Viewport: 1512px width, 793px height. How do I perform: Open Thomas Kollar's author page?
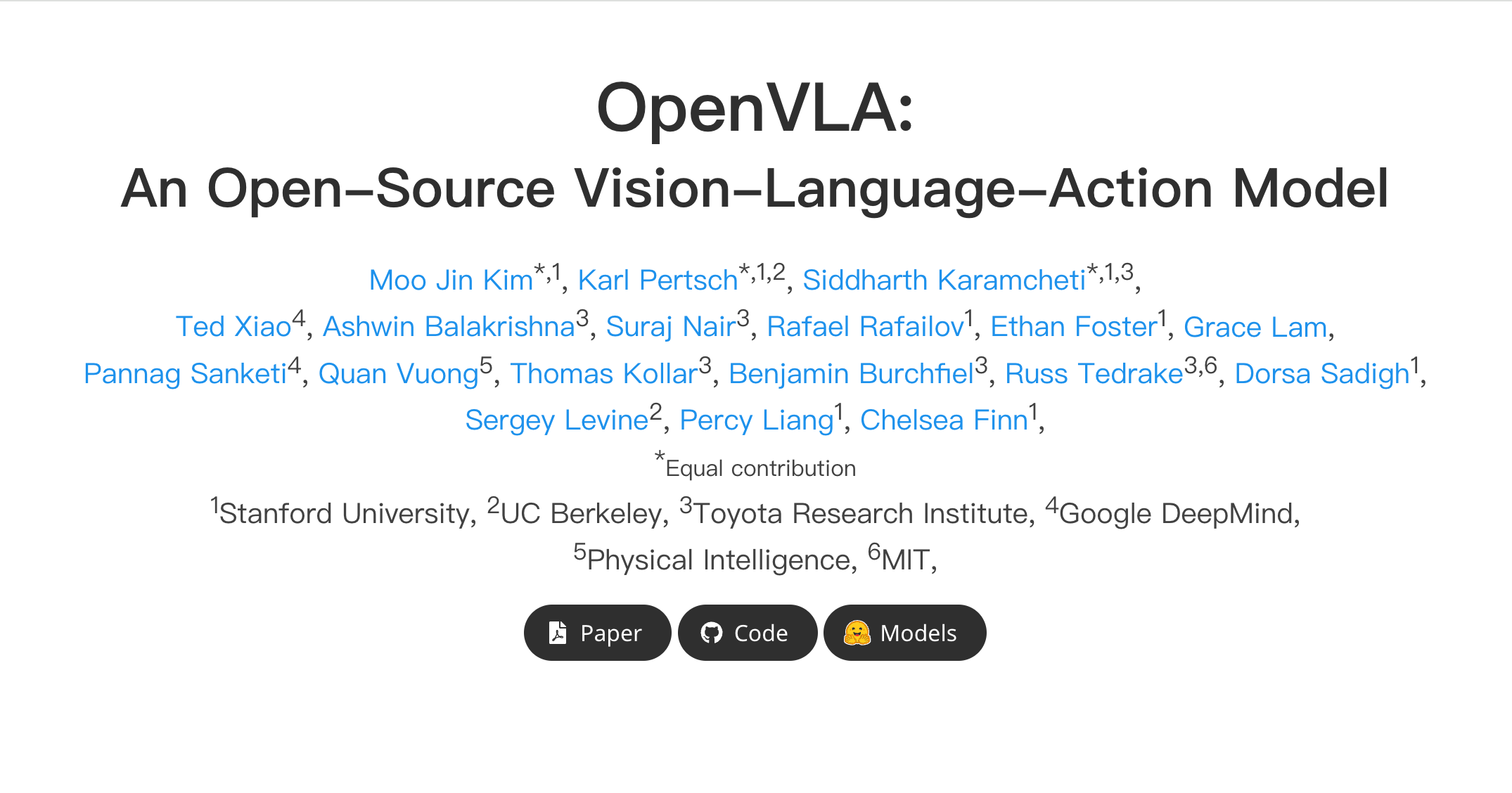click(x=603, y=373)
